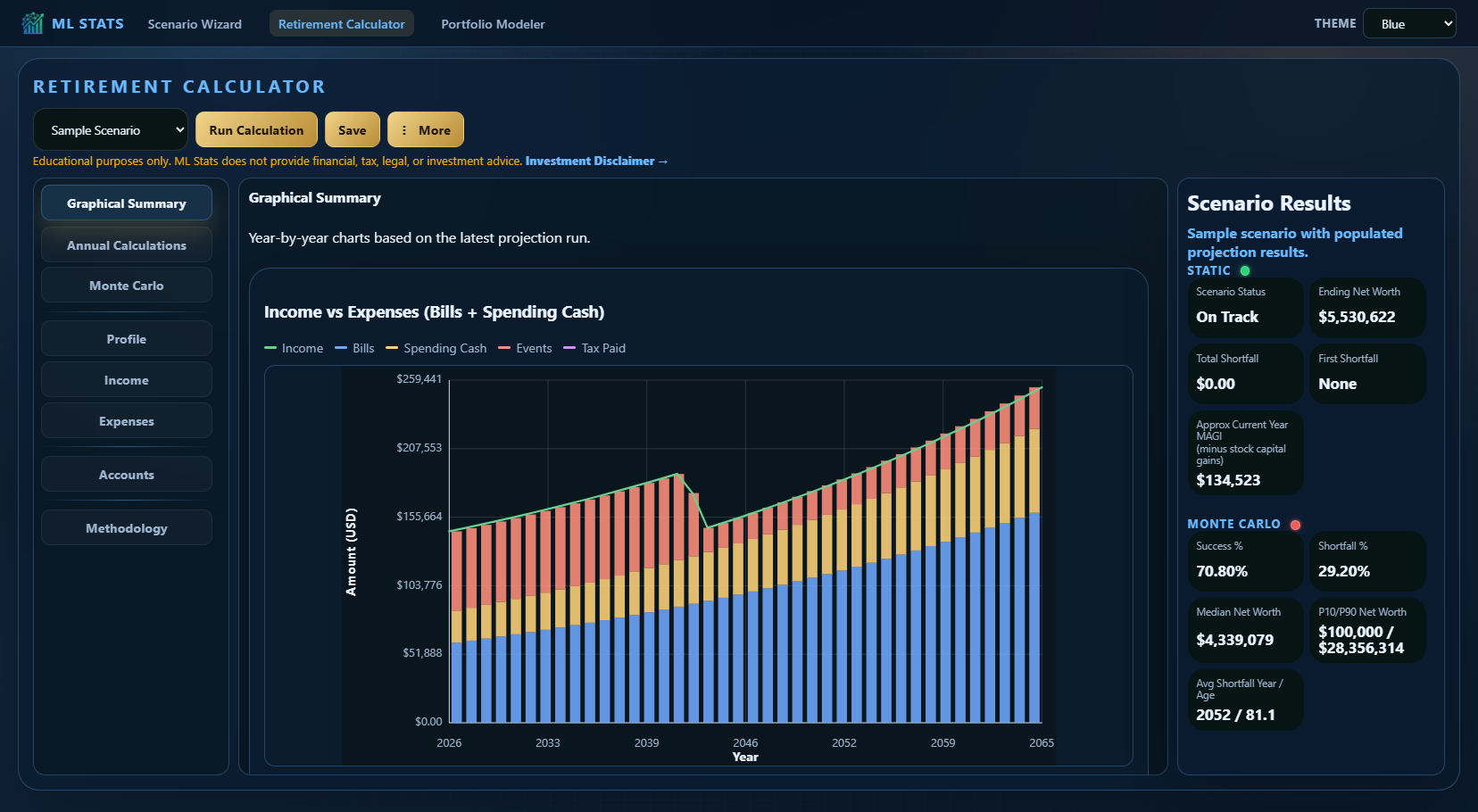Click the ML Stats logo icon
Image resolution: width=1478 pixels, height=812 pixels.
(x=33, y=23)
